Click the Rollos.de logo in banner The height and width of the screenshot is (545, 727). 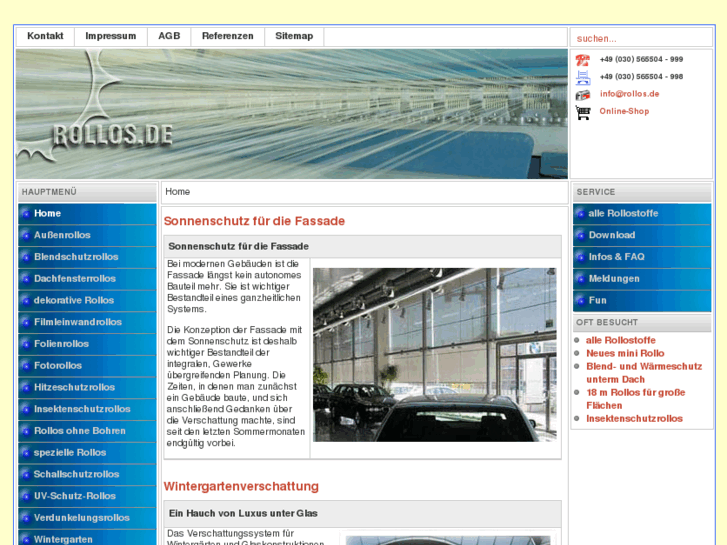pyautogui.click(x=112, y=135)
